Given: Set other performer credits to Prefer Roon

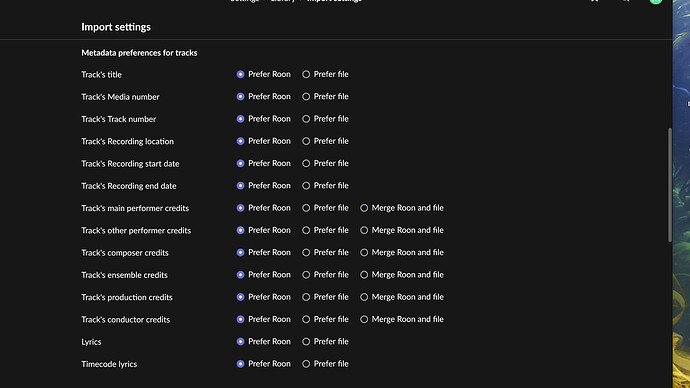Looking at the screenshot, I should click(240, 230).
